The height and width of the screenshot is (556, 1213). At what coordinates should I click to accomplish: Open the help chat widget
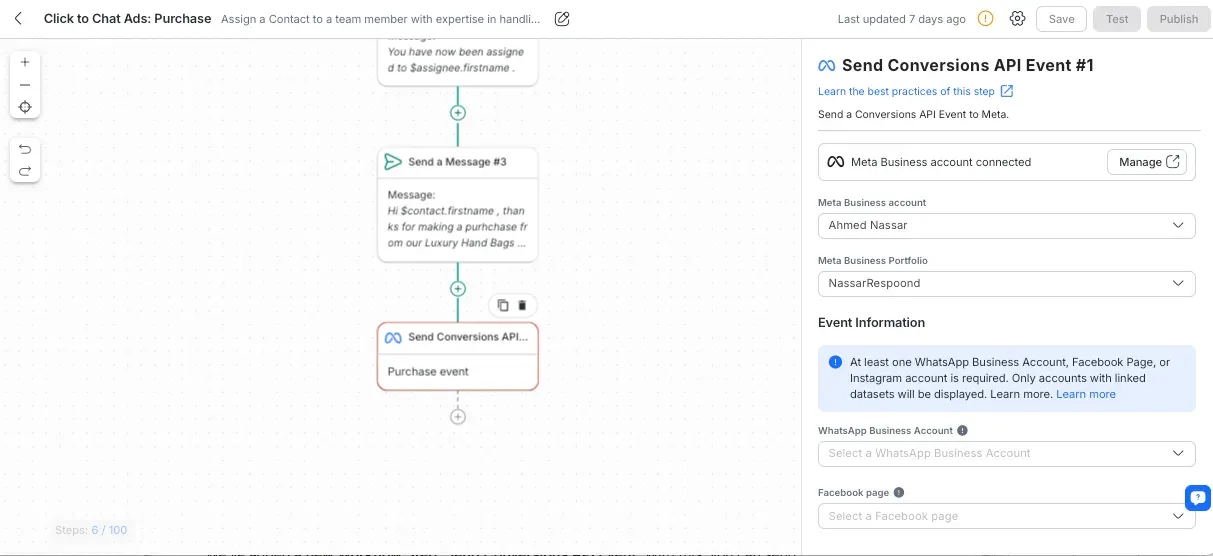pos(1197,497)
